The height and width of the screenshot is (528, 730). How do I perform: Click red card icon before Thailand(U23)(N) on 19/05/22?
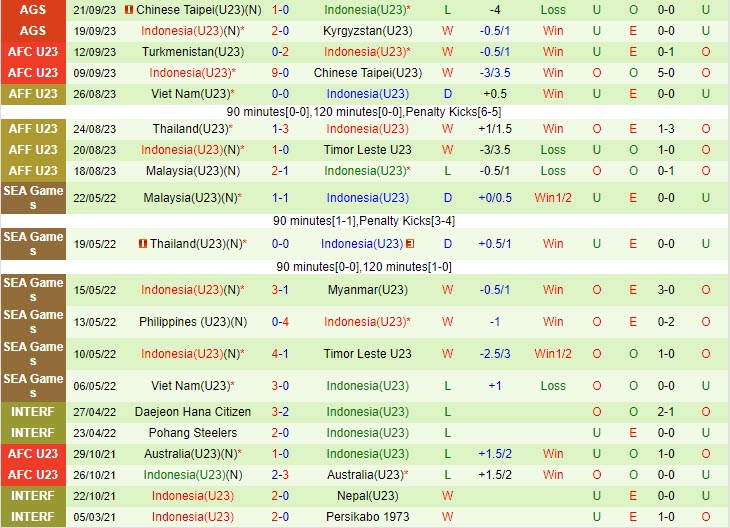click(143, 244)
